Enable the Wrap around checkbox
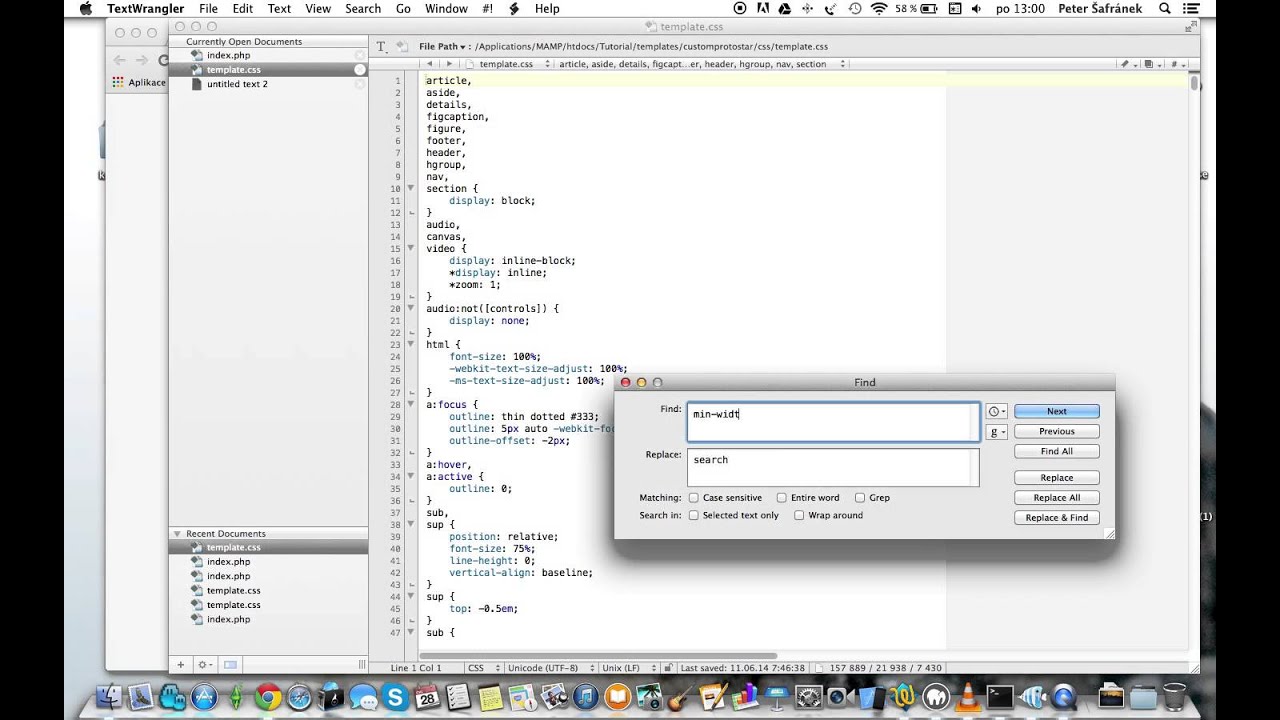Image resolution: width=1280 pixels, height=720 pixels. [x=799, y=516]
